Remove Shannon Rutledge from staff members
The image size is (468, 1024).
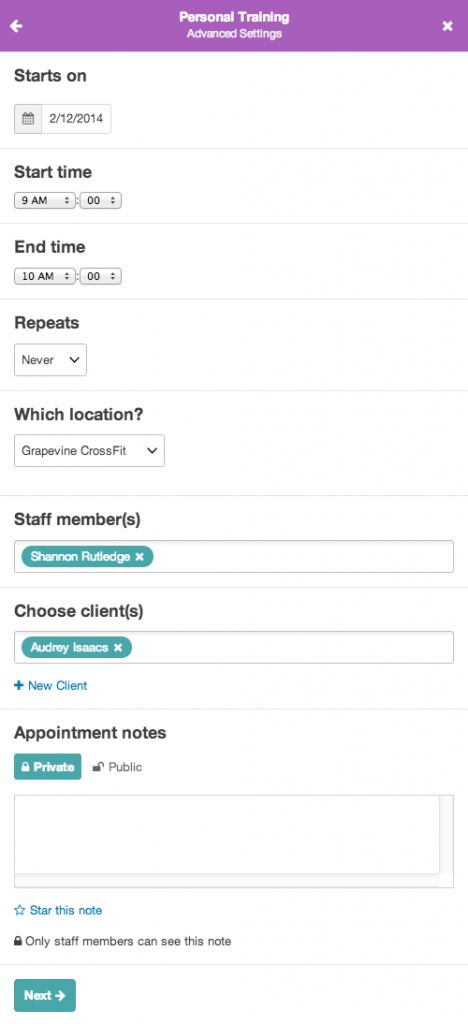[139, 557]
